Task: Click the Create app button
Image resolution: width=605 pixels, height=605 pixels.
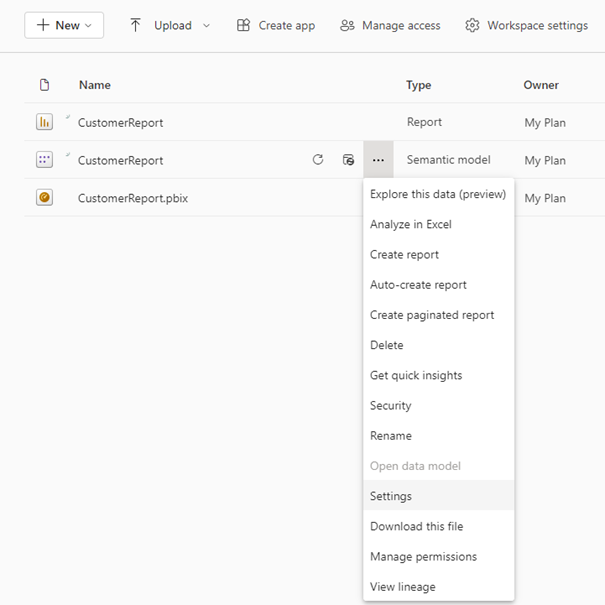Action: (x=275, y=25)
